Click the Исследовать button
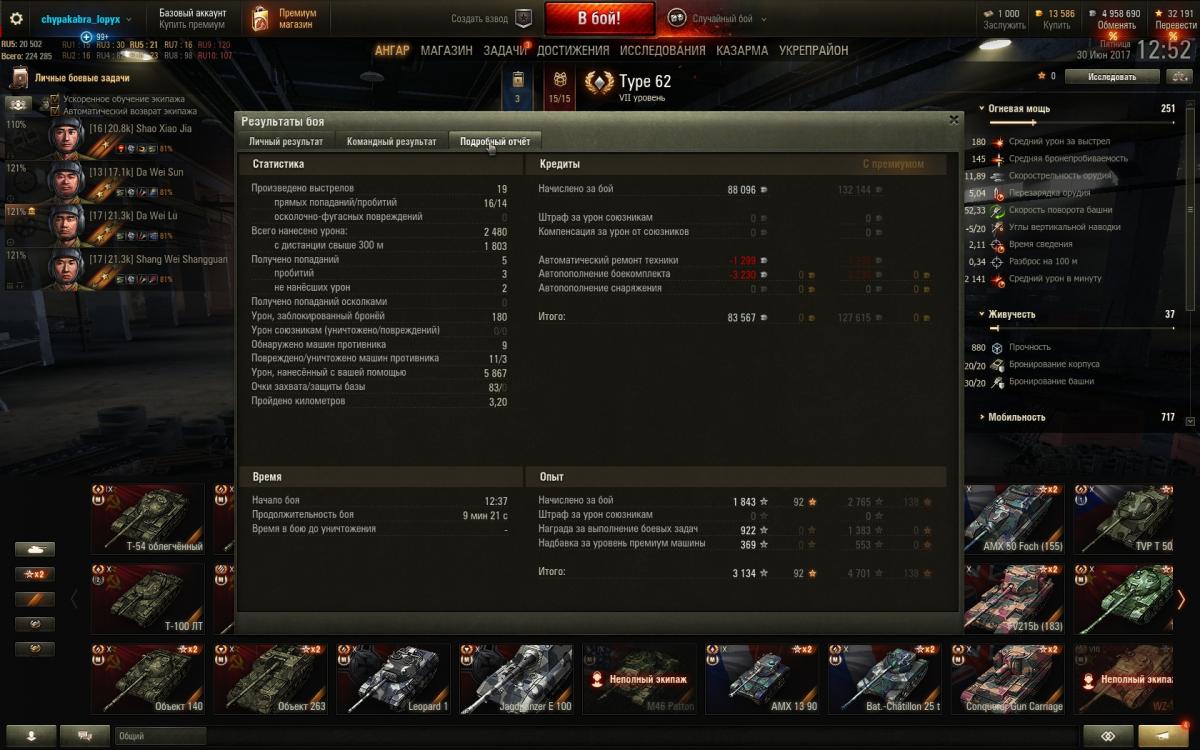This screenshot has height=750, width=1200. pyautogui.click(x=1112, y=76)
